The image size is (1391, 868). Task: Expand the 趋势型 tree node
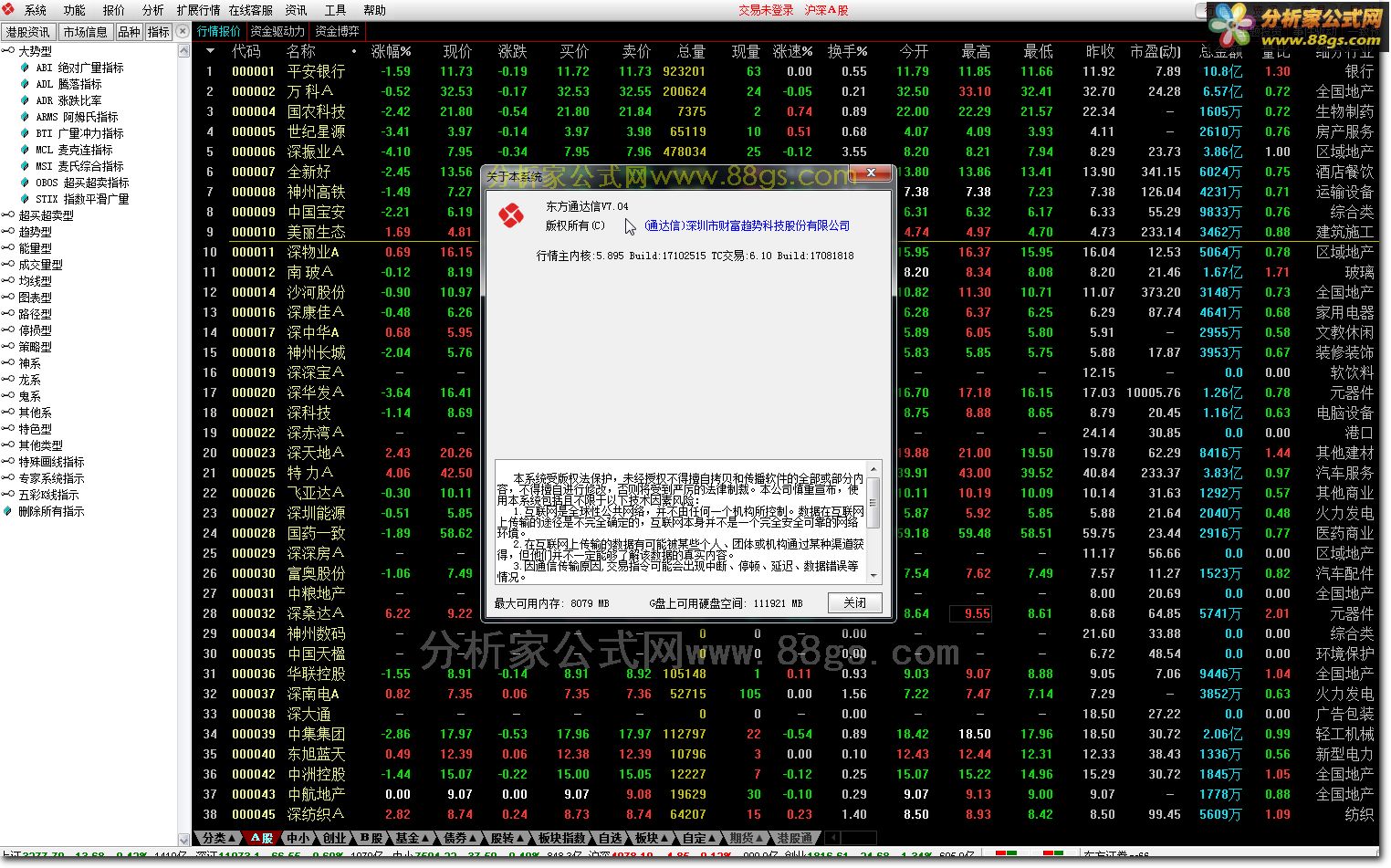(x=8, y=232)
